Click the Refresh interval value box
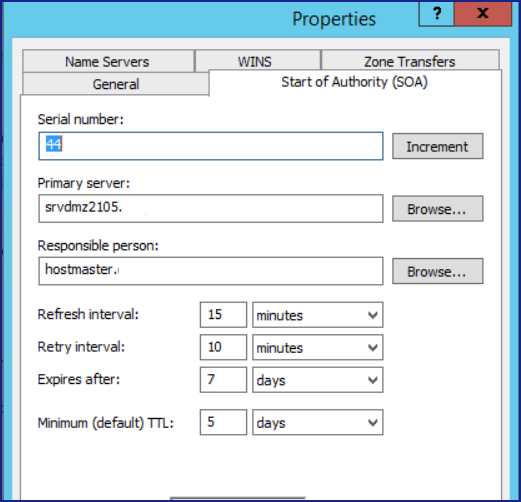 [223, 315]
